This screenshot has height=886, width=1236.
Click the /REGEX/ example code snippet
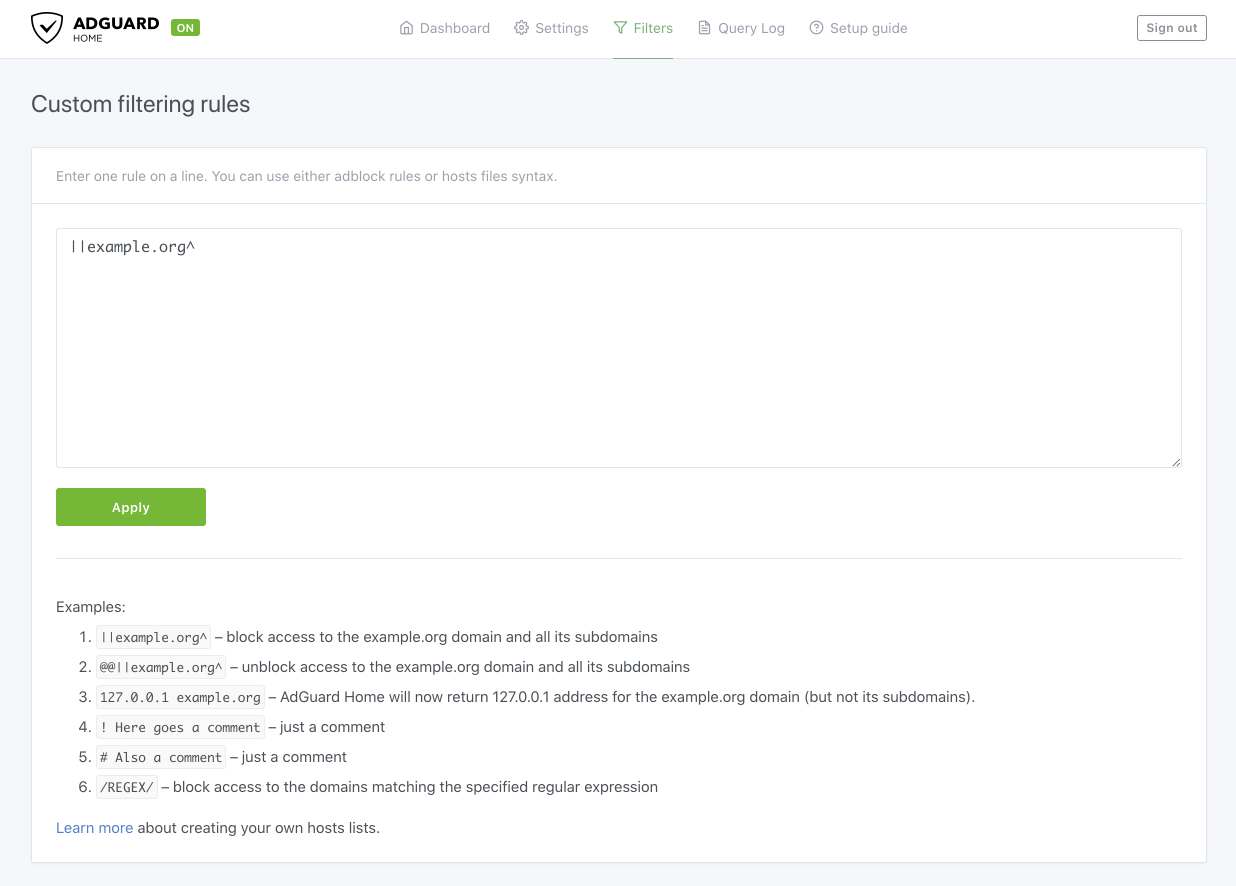127,787
